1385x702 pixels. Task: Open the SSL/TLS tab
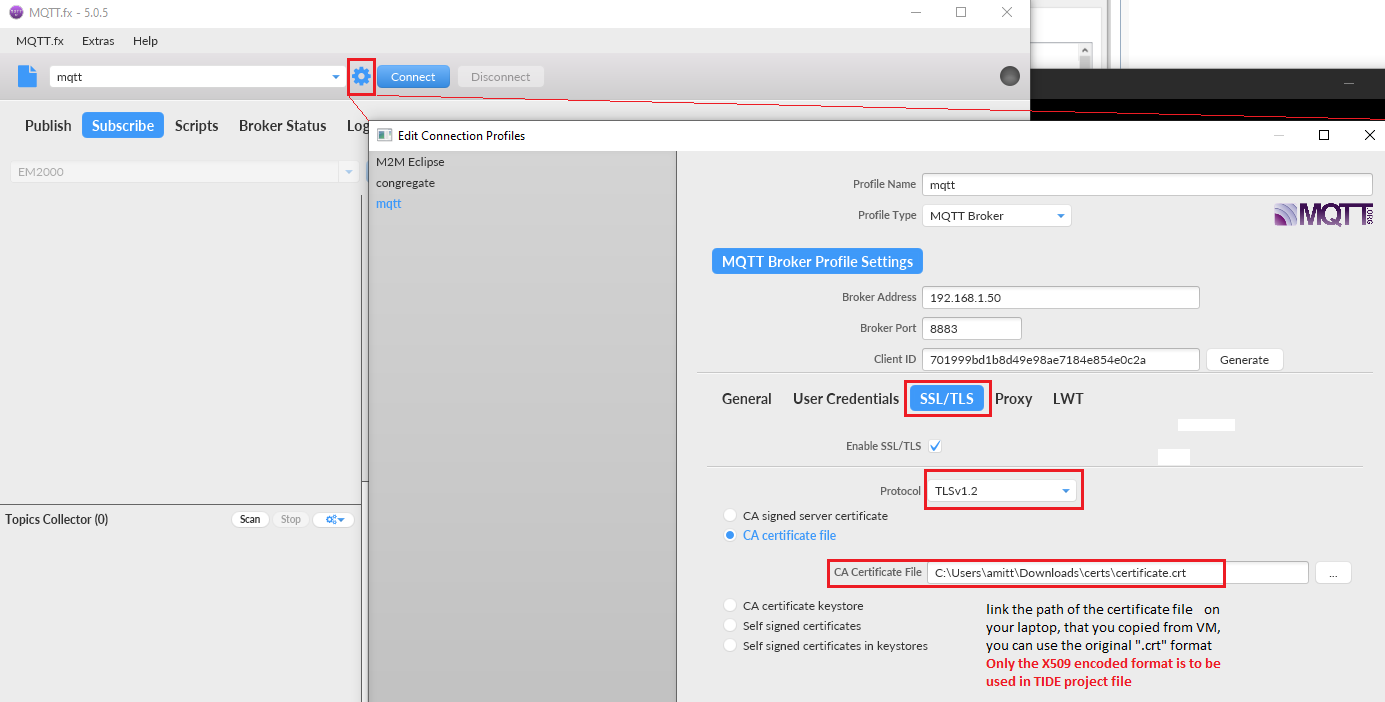click(x=947, y=398)
